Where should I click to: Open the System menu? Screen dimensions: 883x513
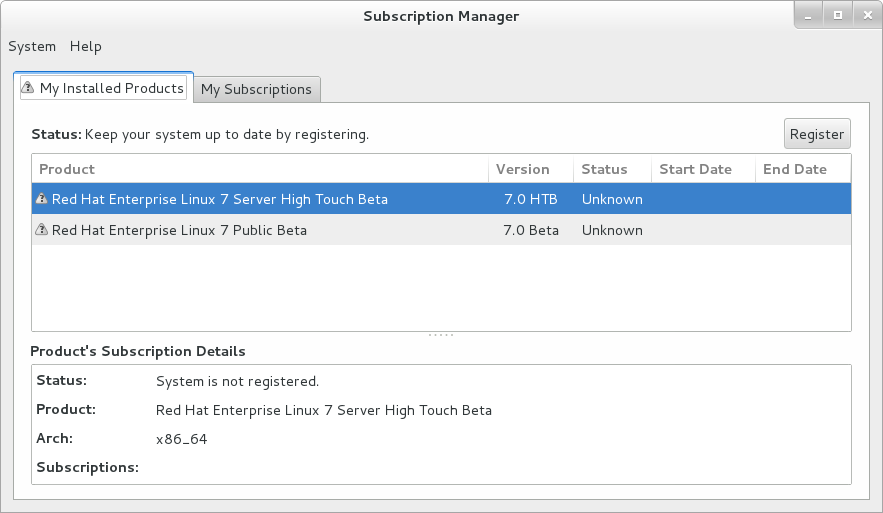click(x=32, y=46)
